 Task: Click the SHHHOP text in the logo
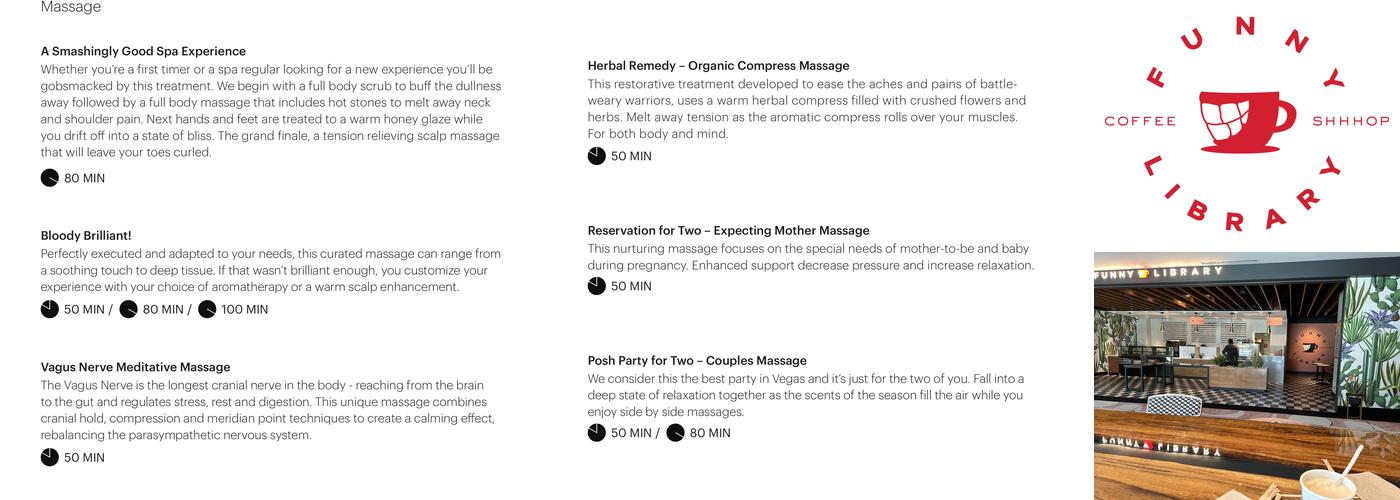[x=1351, y=121]
